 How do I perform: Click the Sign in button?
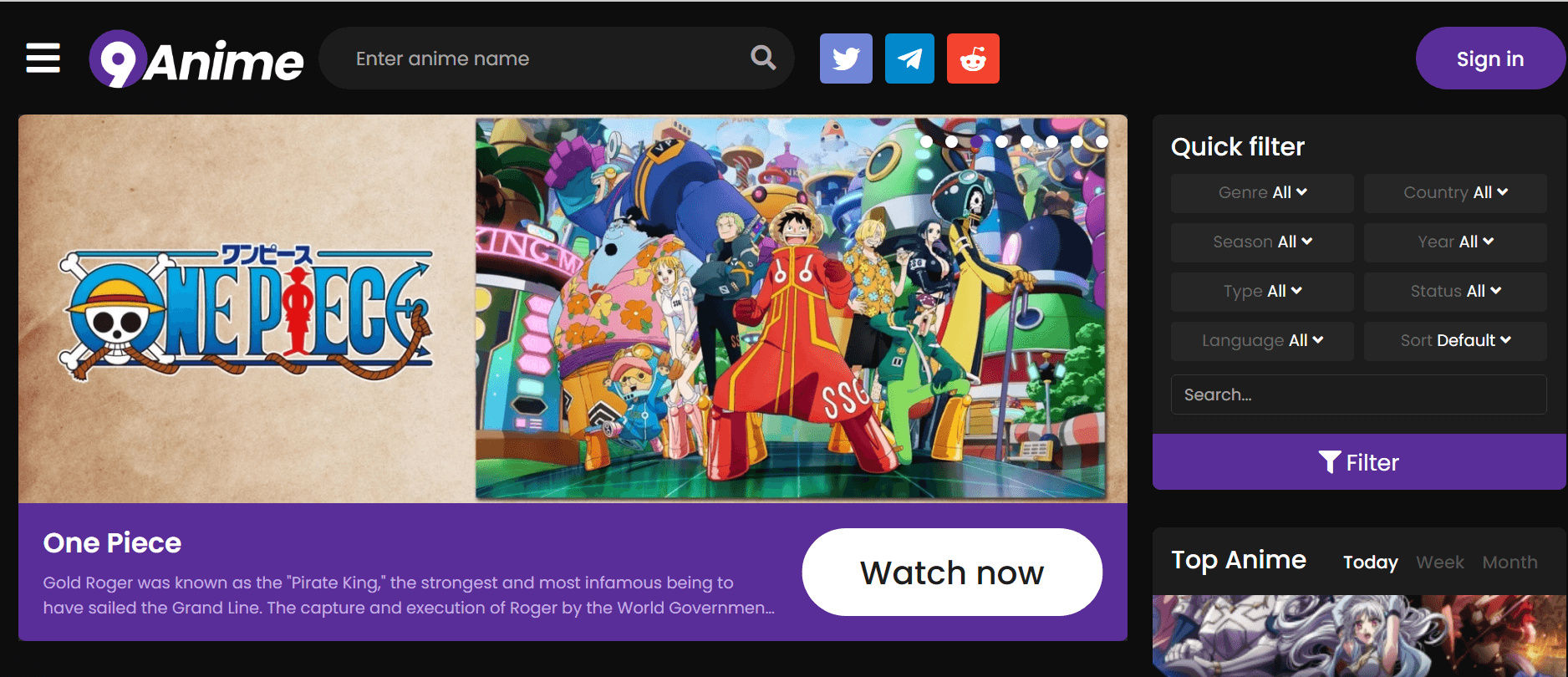[x=1489, y=59]
